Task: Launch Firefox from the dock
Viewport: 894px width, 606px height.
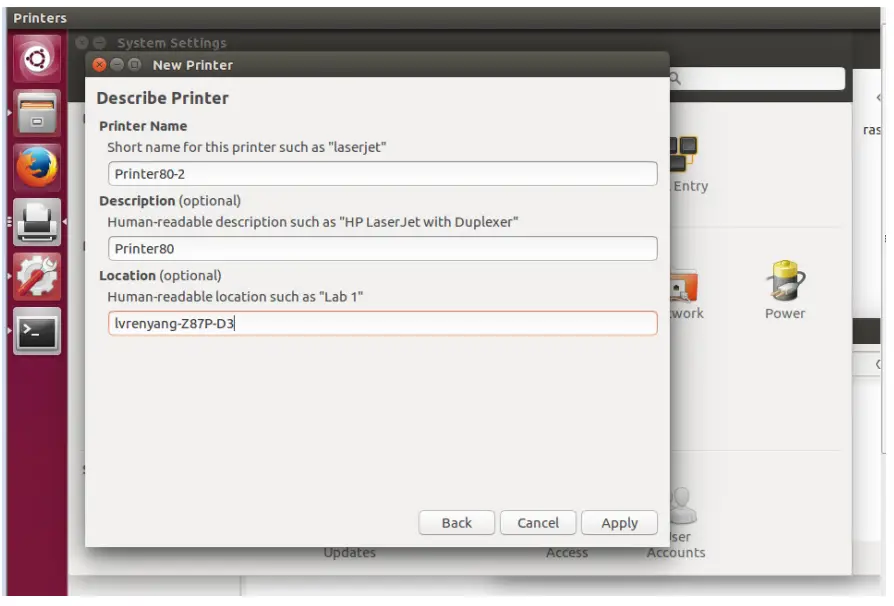Action: (x=37, y=168)
